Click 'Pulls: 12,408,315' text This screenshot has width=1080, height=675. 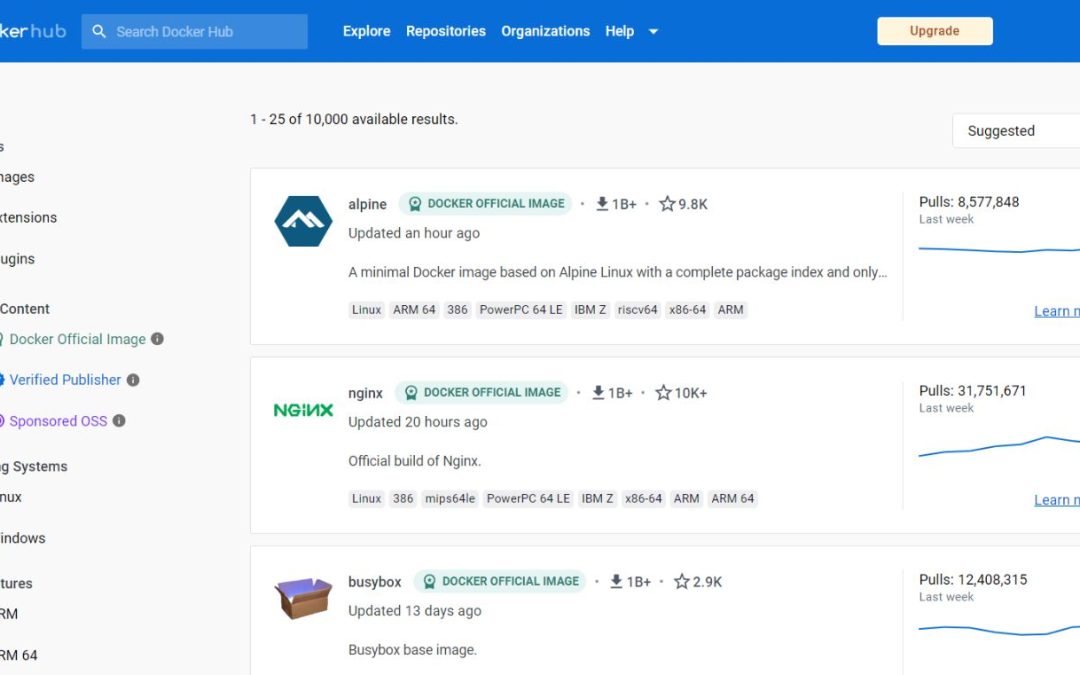coord(973,579)
